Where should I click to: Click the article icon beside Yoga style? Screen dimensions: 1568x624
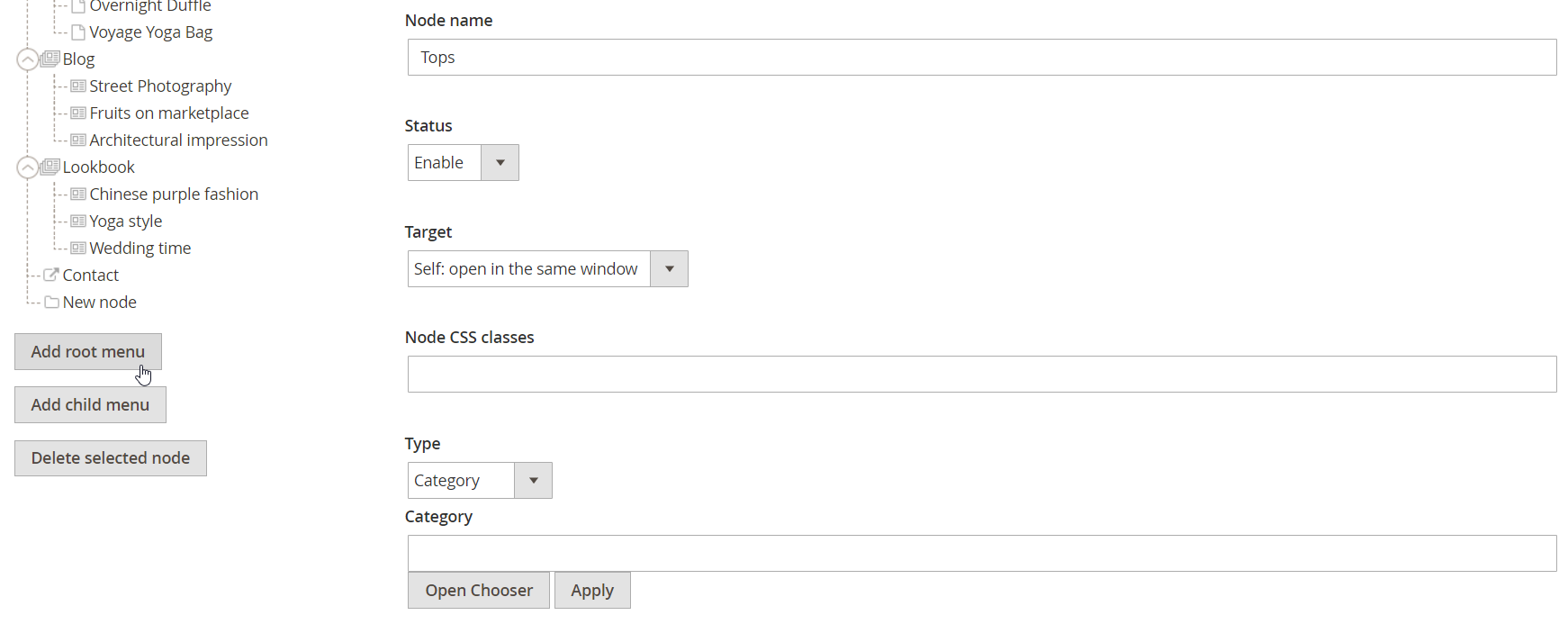78,222
